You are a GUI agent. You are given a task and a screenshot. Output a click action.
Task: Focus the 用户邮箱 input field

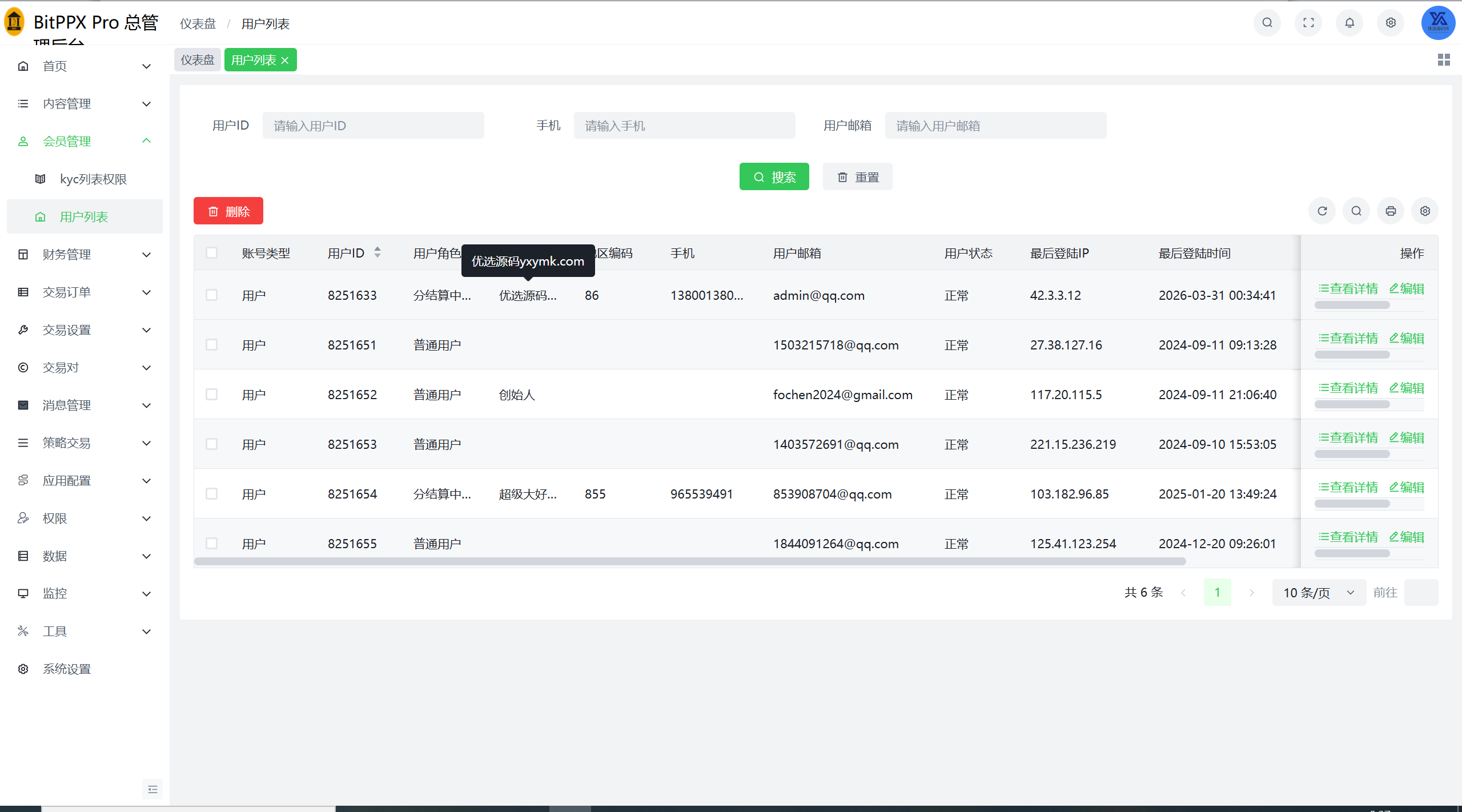[x=995, y=126]
